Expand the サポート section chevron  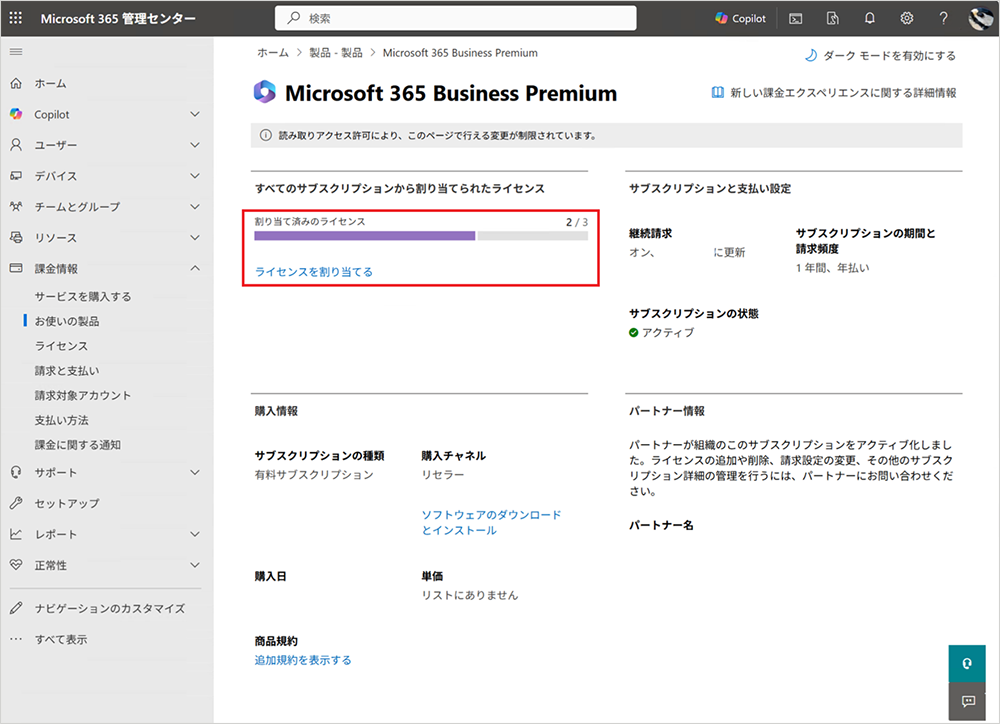pyautogui.click(x=195, y=472)
